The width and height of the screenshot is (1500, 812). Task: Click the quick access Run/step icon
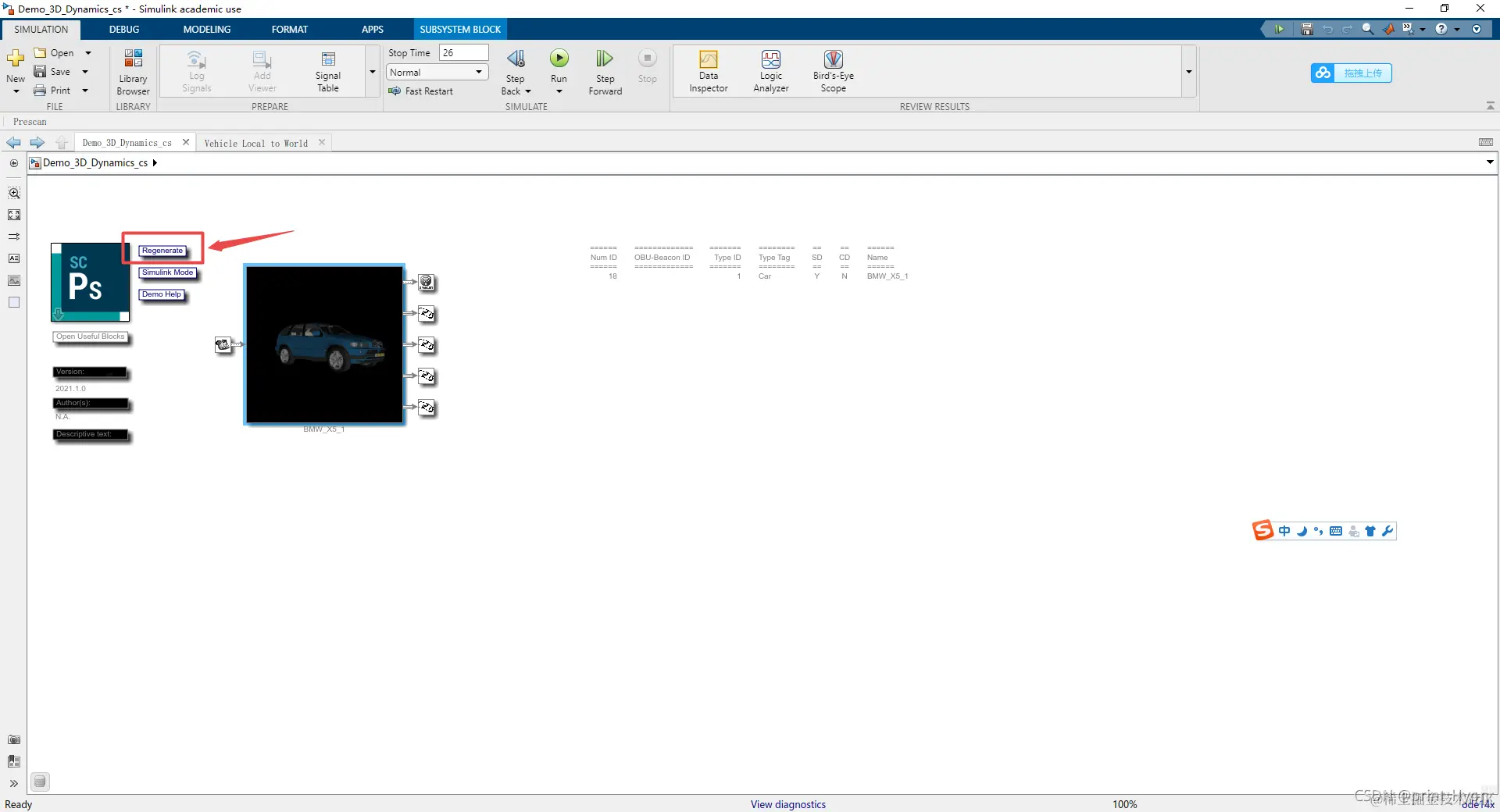coord(1279,29)
